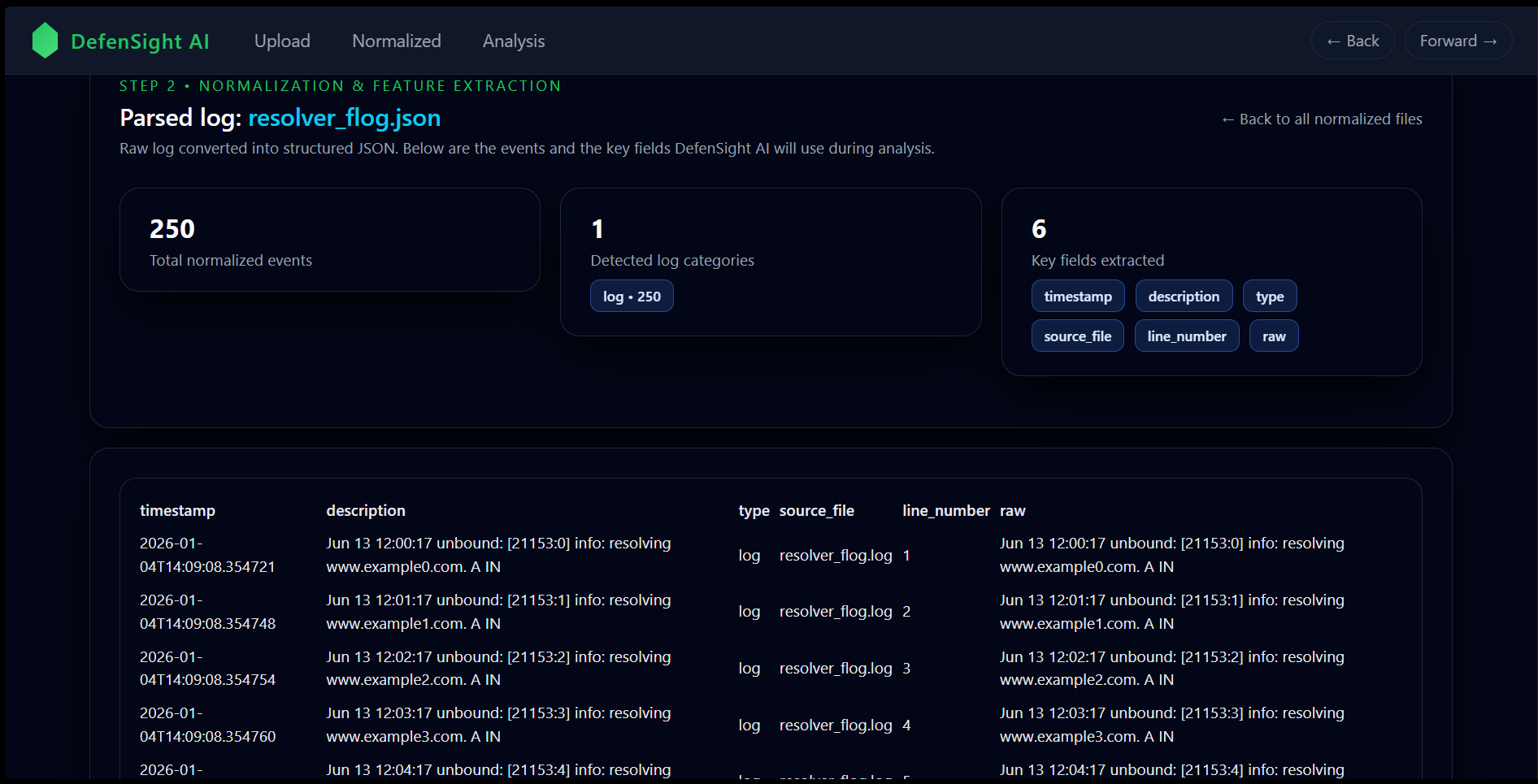Click the raw cell for www.example2.com
This screenshot has width=1538, height=784.
pyautogui.click(x=1171, y=668)
